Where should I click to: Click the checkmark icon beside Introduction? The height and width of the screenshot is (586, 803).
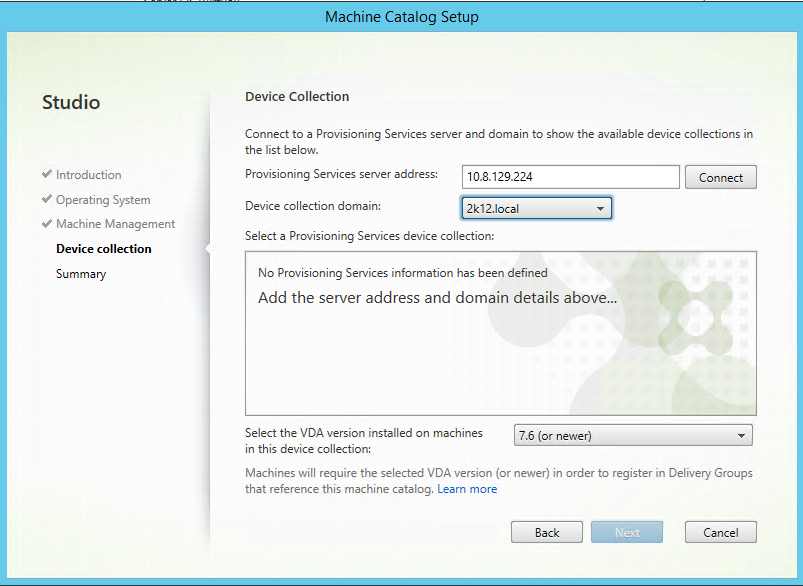[47, 175]
